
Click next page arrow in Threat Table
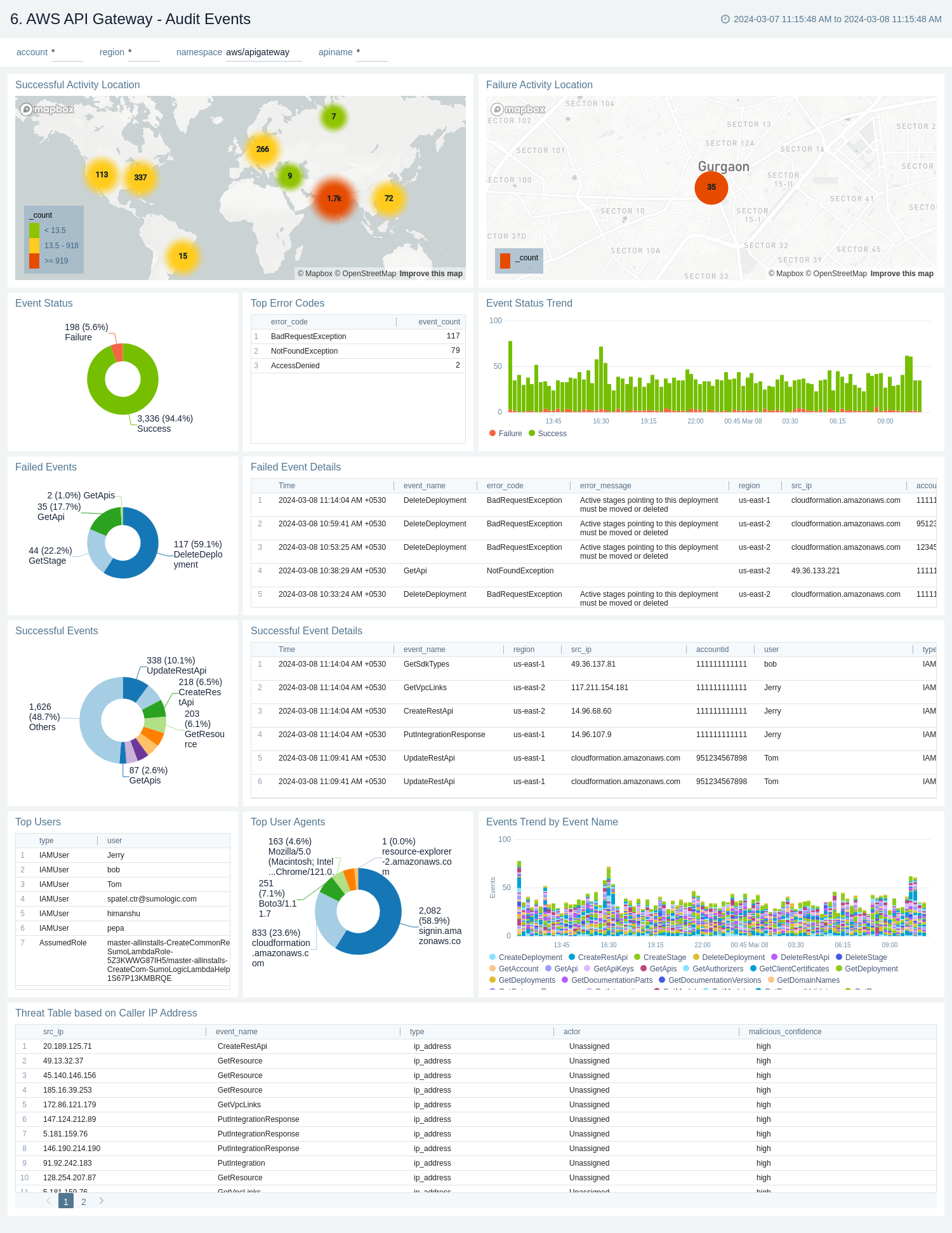pos(102,1201)
